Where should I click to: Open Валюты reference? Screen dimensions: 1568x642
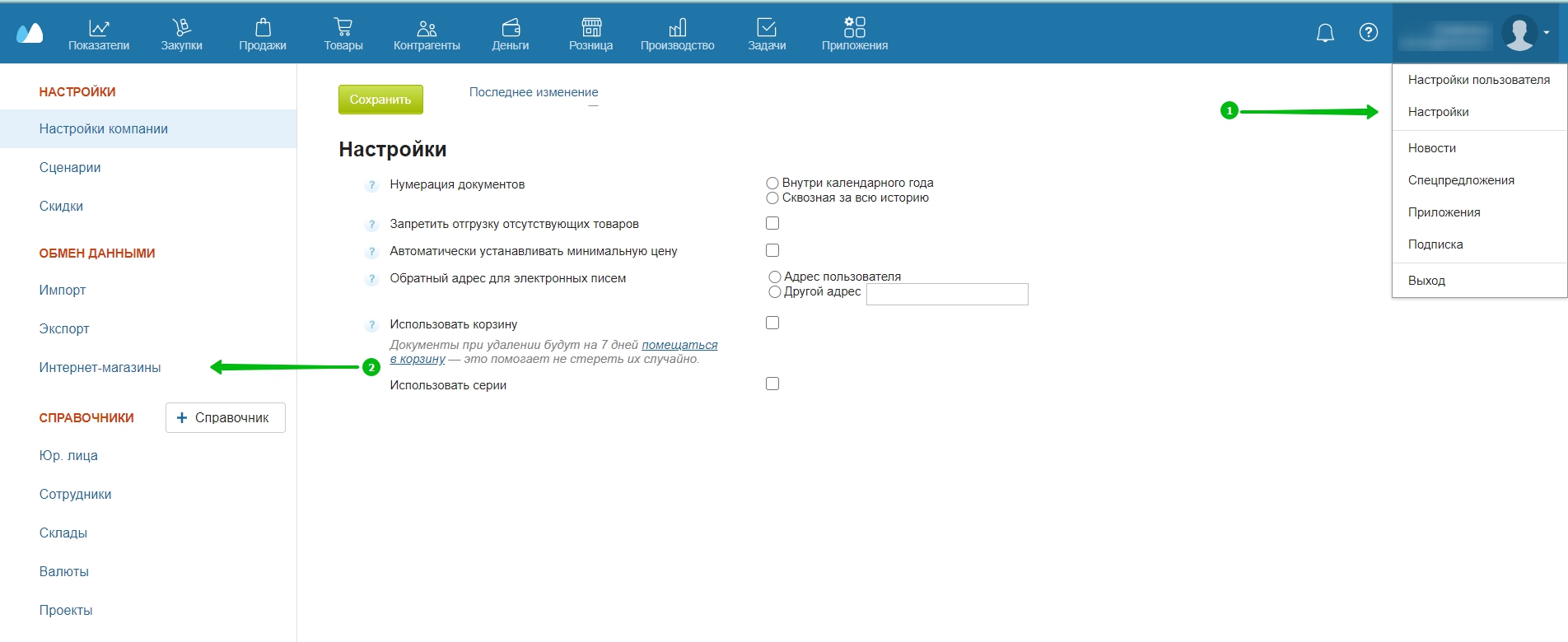pyautogui.click(x=64, y=572)
